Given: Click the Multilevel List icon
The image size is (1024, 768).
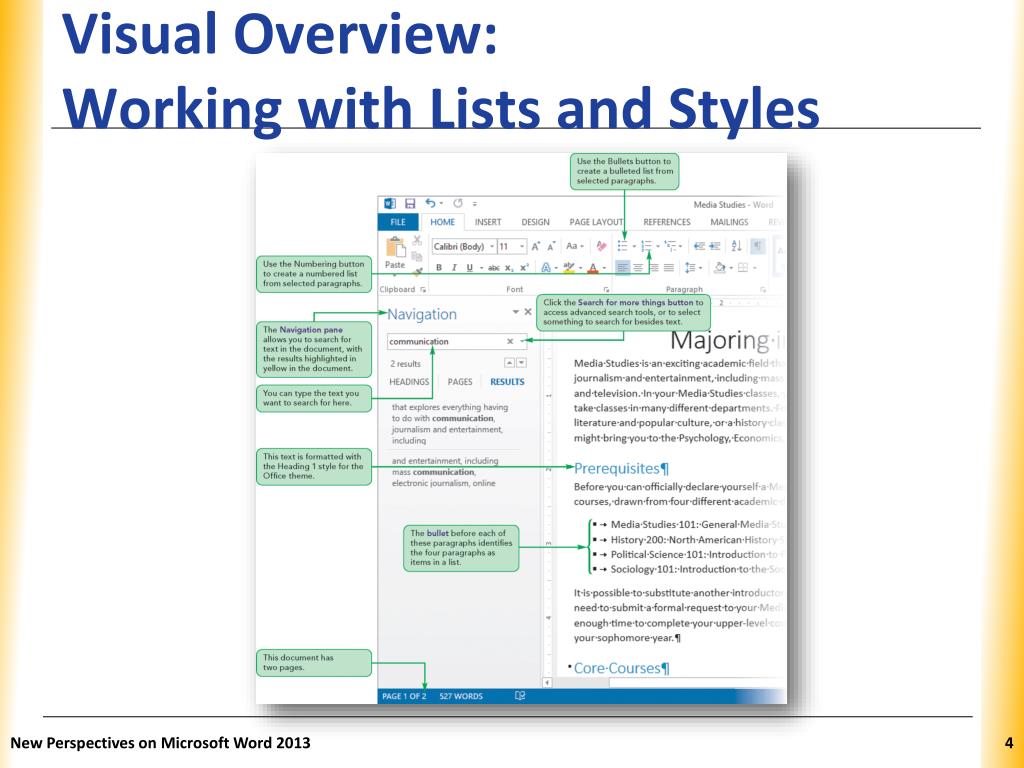Looking at the screenshot, I should click(x=671, y=246).
